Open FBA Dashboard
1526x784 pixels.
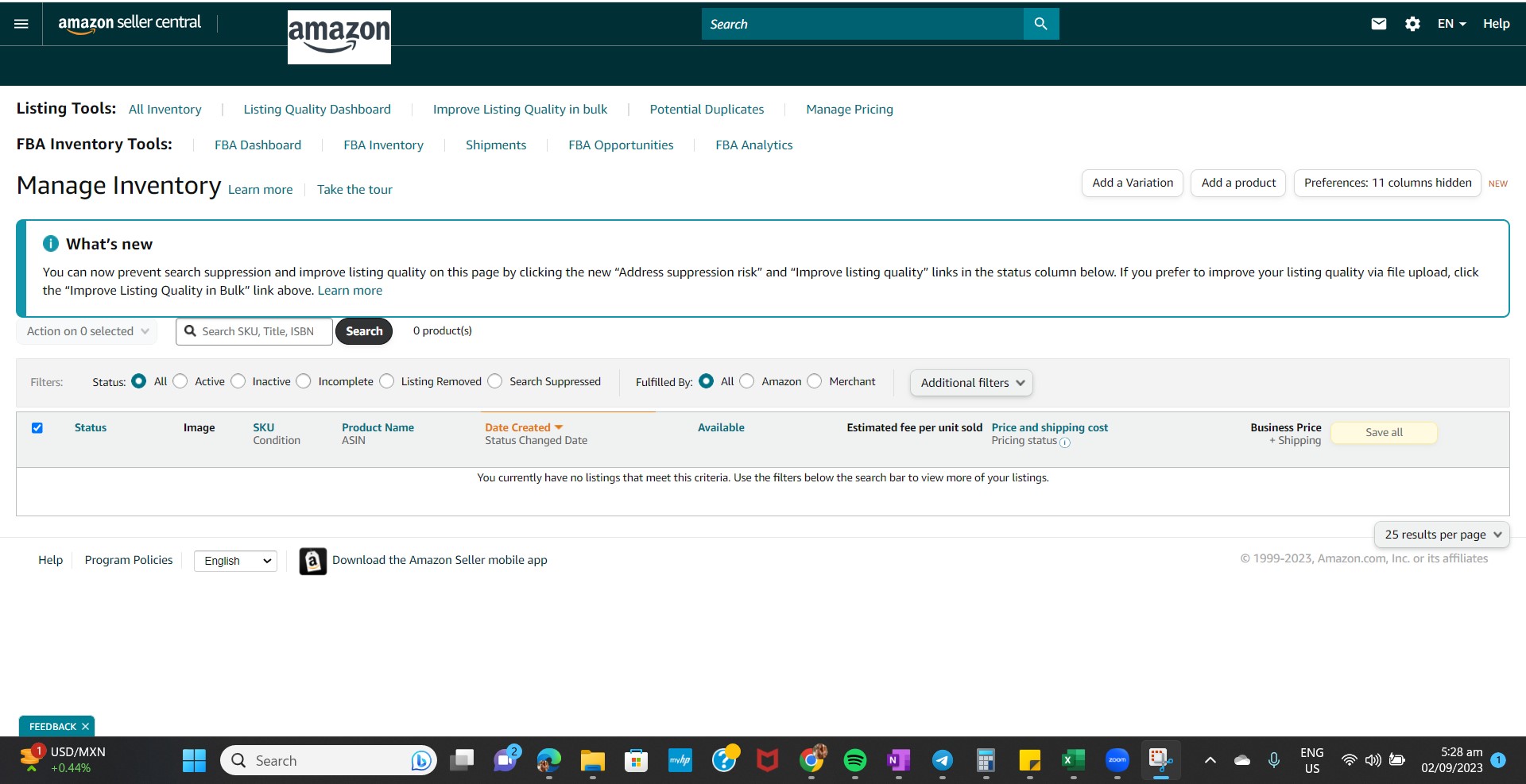258,145
